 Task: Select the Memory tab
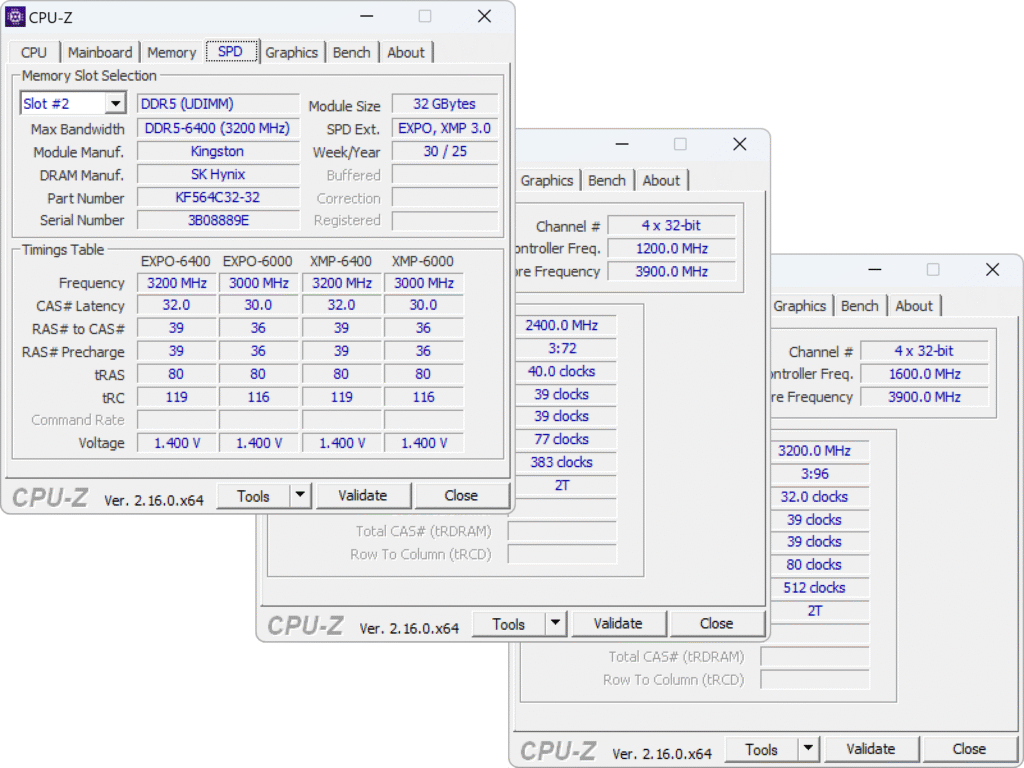171,52
